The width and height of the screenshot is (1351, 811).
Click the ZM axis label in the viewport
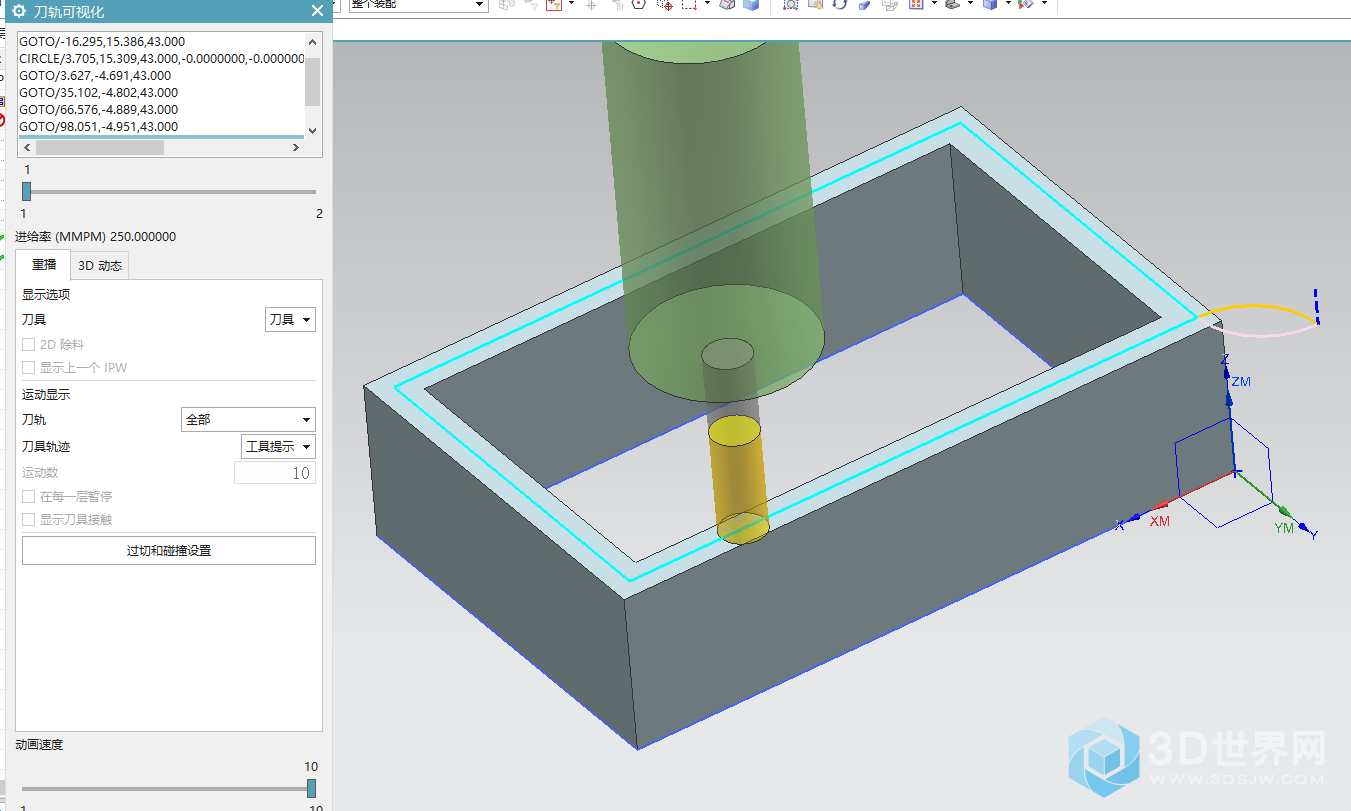[x=1241, y=382]
